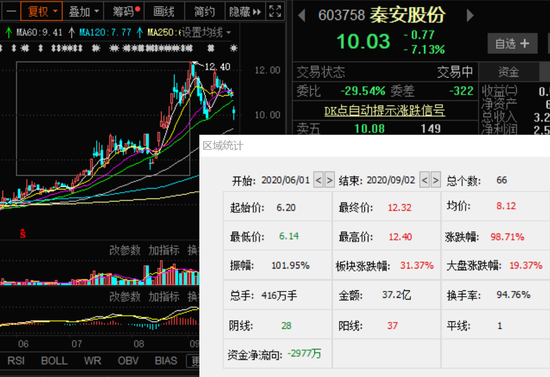The image size is (550, 377).
Task: Click the 最终价 value 12.32
Action: [x=400, y=207]
